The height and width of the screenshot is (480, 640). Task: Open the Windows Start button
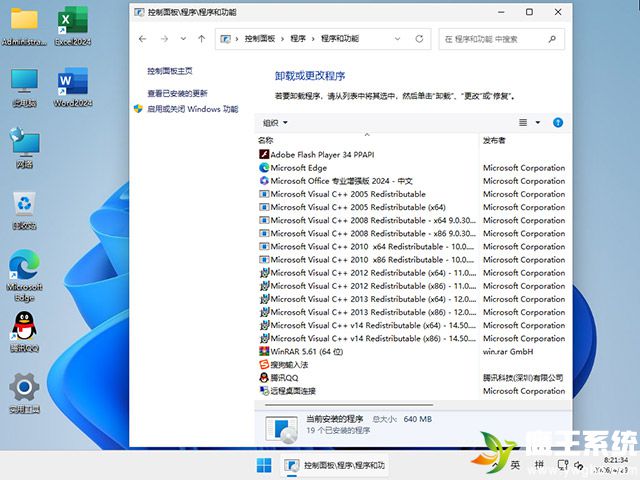tap(264, 465)
